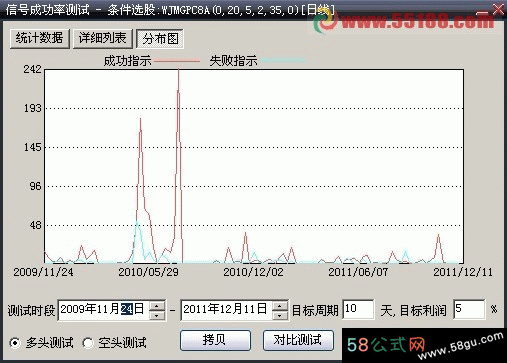Viewport: 507px width, 363px height.
Task: Decrease start date with down arrow
Action: 157,315
